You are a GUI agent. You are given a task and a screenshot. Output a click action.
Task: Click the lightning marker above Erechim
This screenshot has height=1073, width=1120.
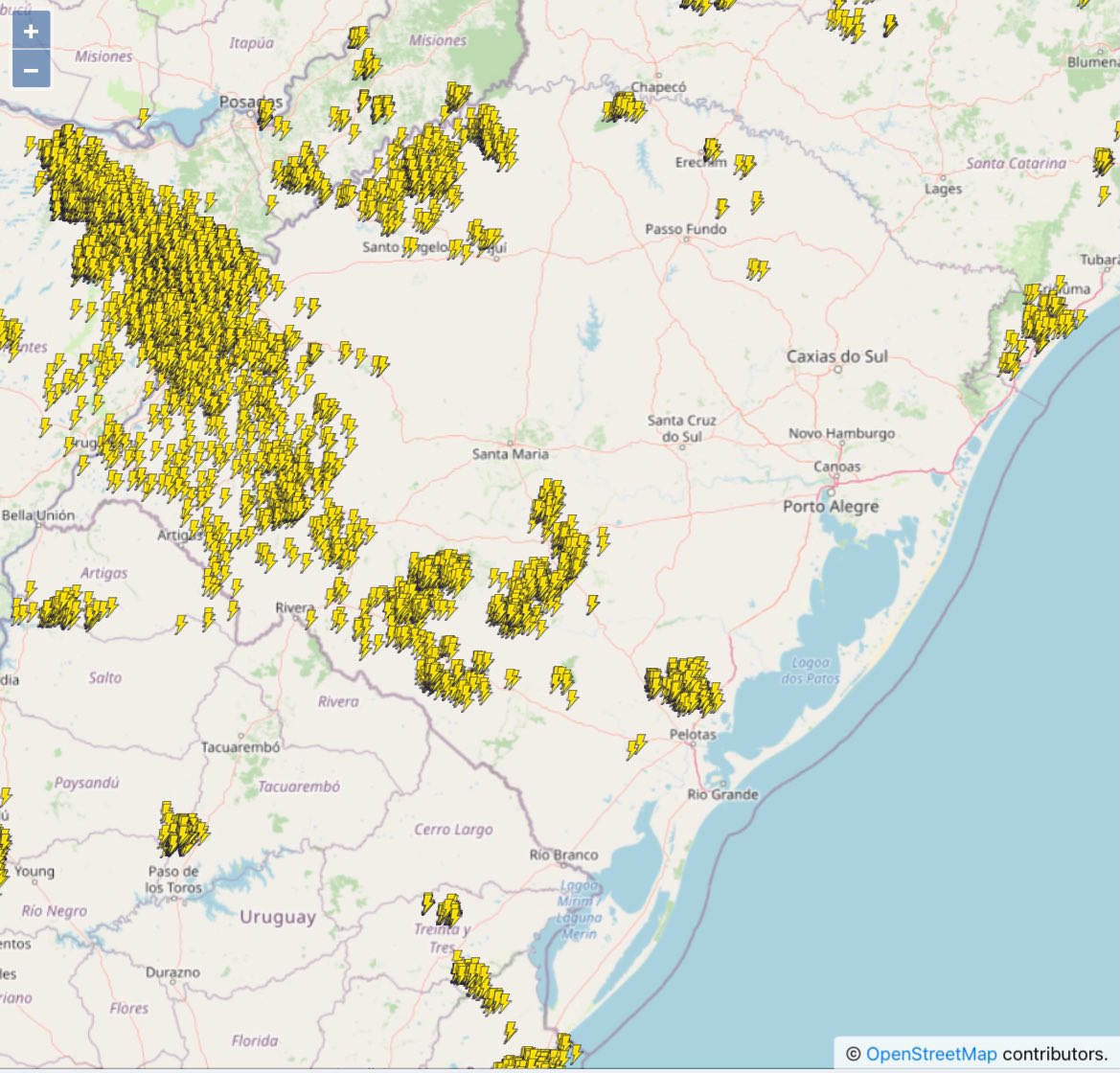tap(712, 150)
